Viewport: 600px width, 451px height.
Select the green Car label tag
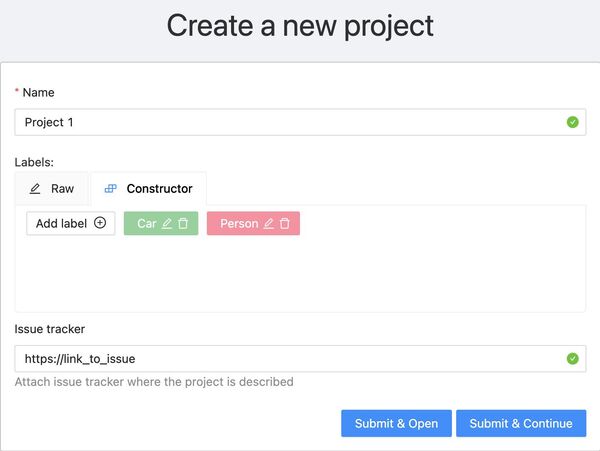coord(146,224)
